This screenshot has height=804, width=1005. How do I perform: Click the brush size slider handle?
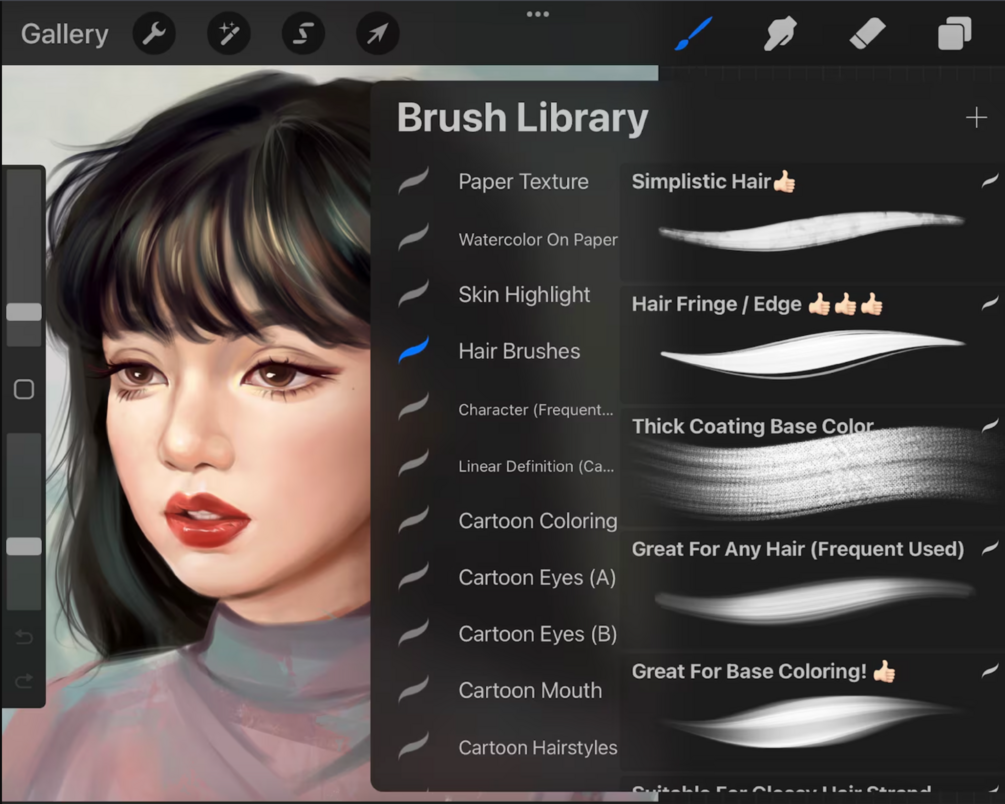click(24, 312)
